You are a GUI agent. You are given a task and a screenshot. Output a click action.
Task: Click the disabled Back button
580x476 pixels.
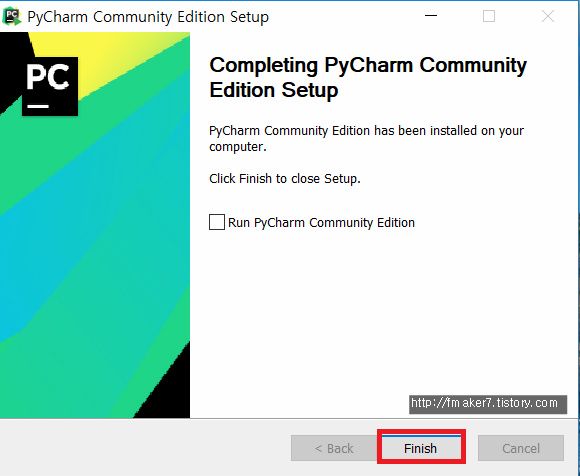334,448
